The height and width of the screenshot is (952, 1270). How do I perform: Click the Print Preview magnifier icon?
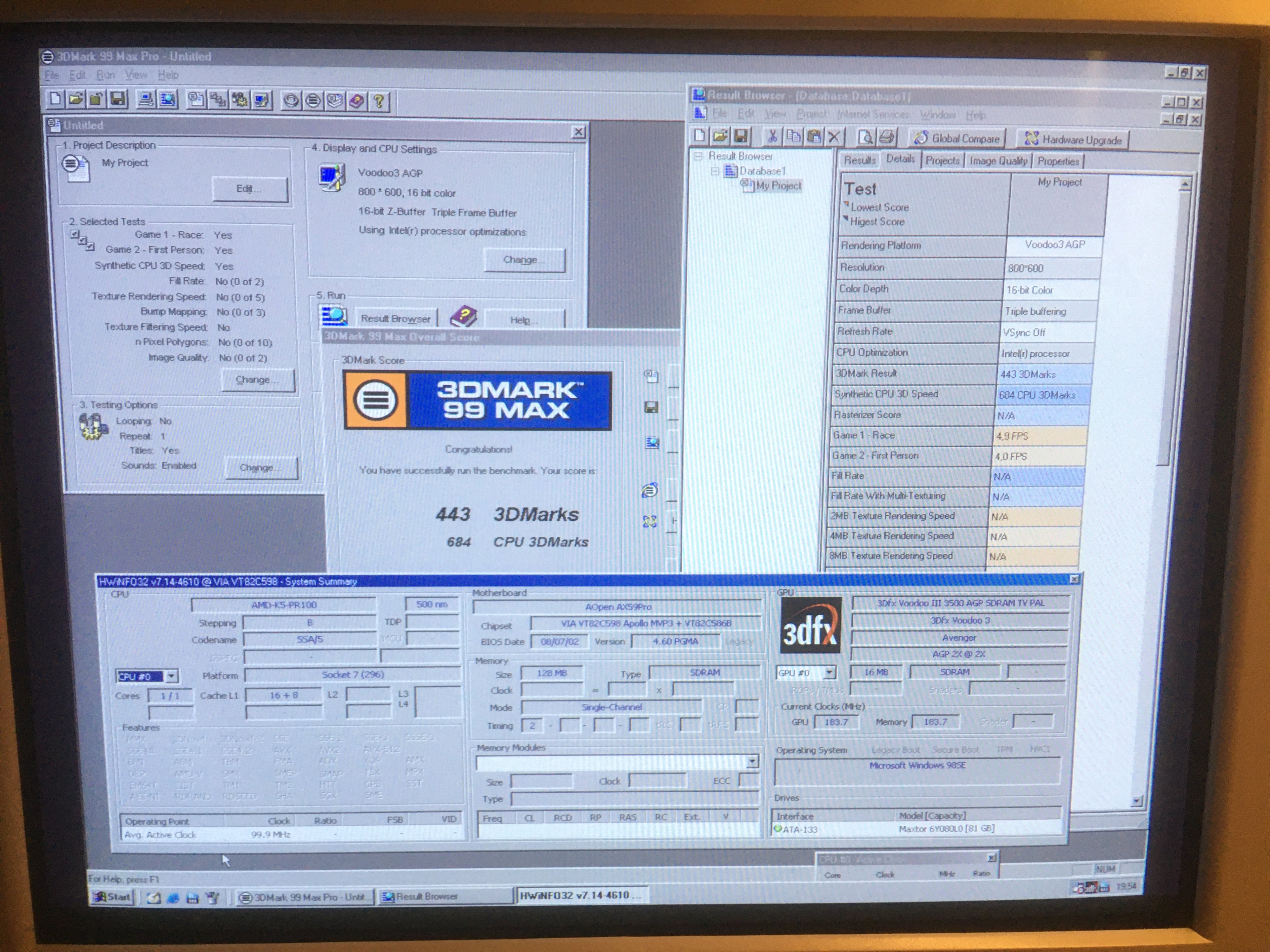click(x=865, y=137)
